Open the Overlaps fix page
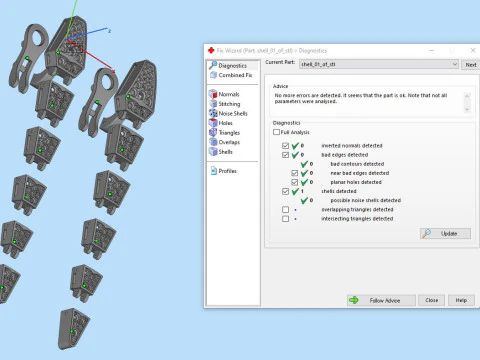This screenshot has height=360, width=480. (x=229, y=142)
